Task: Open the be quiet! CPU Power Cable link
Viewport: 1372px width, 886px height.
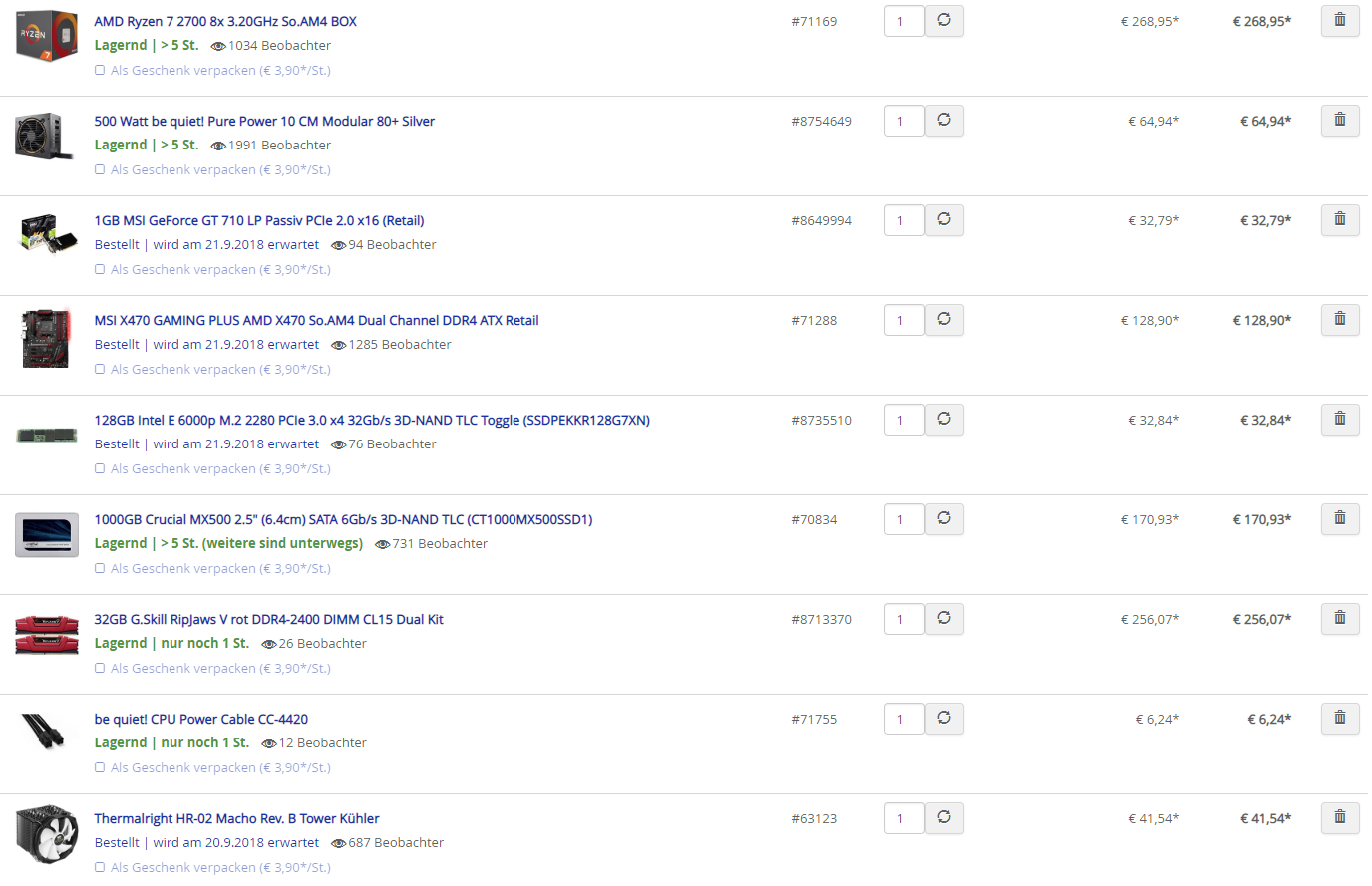Action: (201, 719)
